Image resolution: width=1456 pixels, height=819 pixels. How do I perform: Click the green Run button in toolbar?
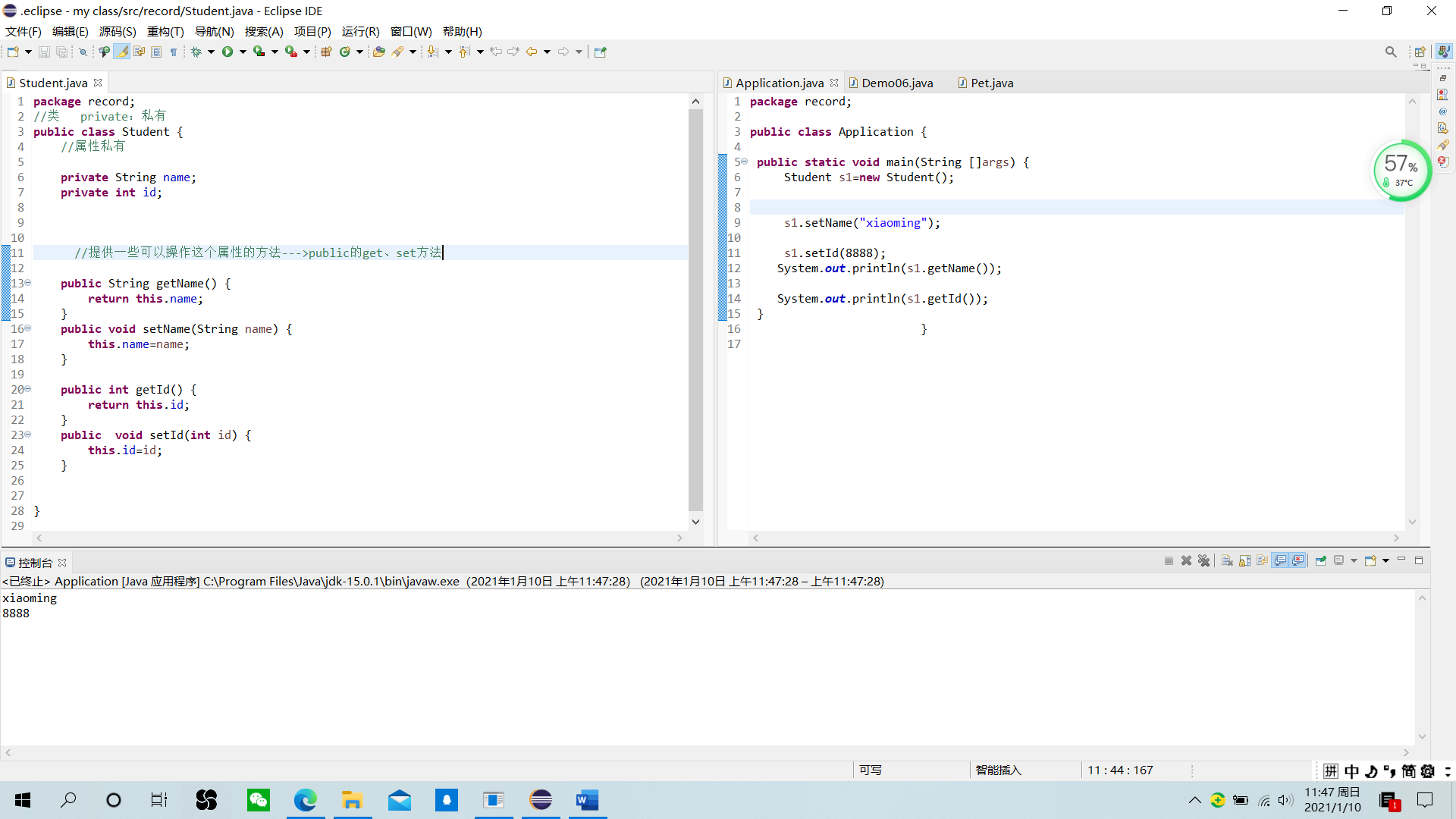(227, 52)
